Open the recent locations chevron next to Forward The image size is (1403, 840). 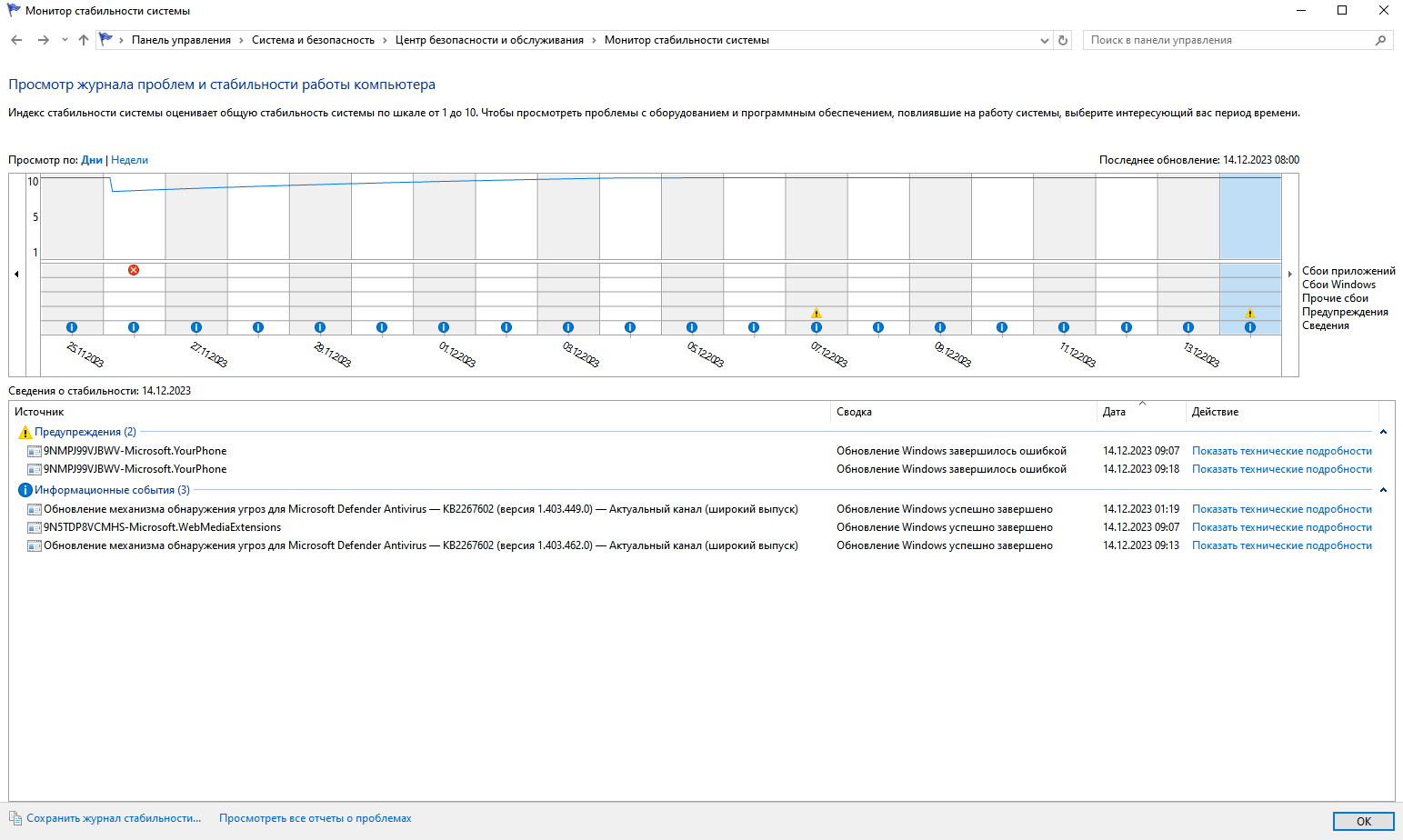pyautogui.click(x=65, y=40)
